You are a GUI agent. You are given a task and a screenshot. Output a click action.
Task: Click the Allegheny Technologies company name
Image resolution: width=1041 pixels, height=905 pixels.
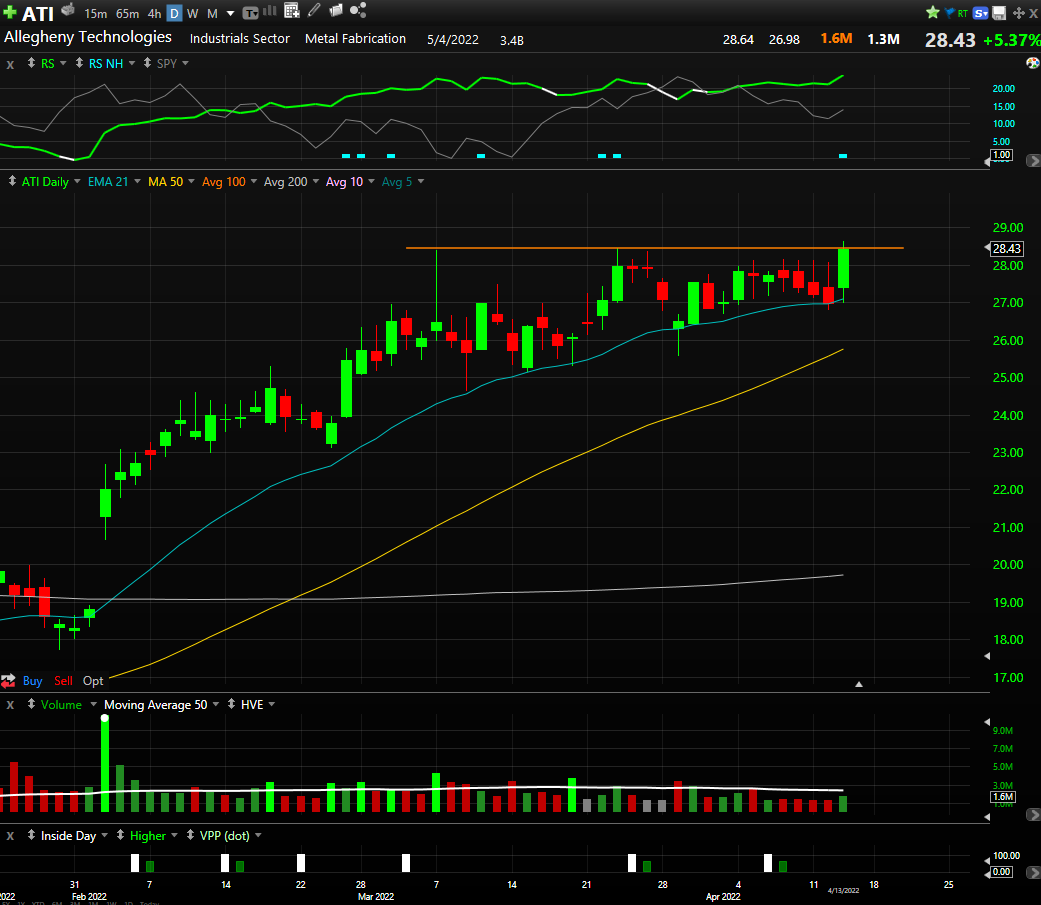pyautogui.click(x=88, y=37)
